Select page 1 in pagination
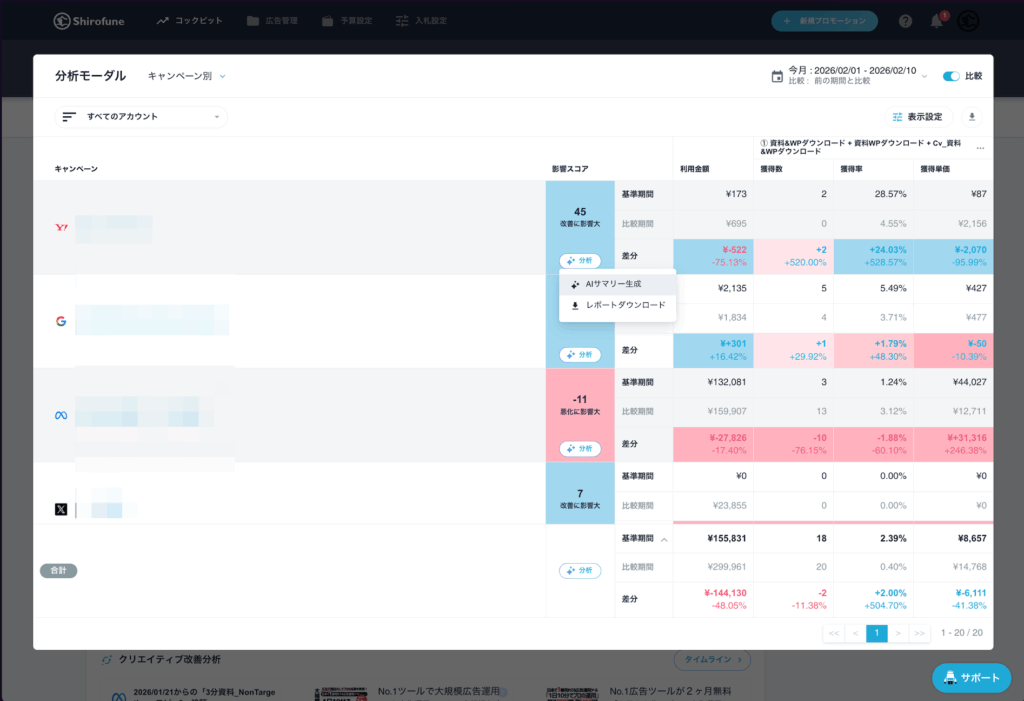 (x=876, y=633)
